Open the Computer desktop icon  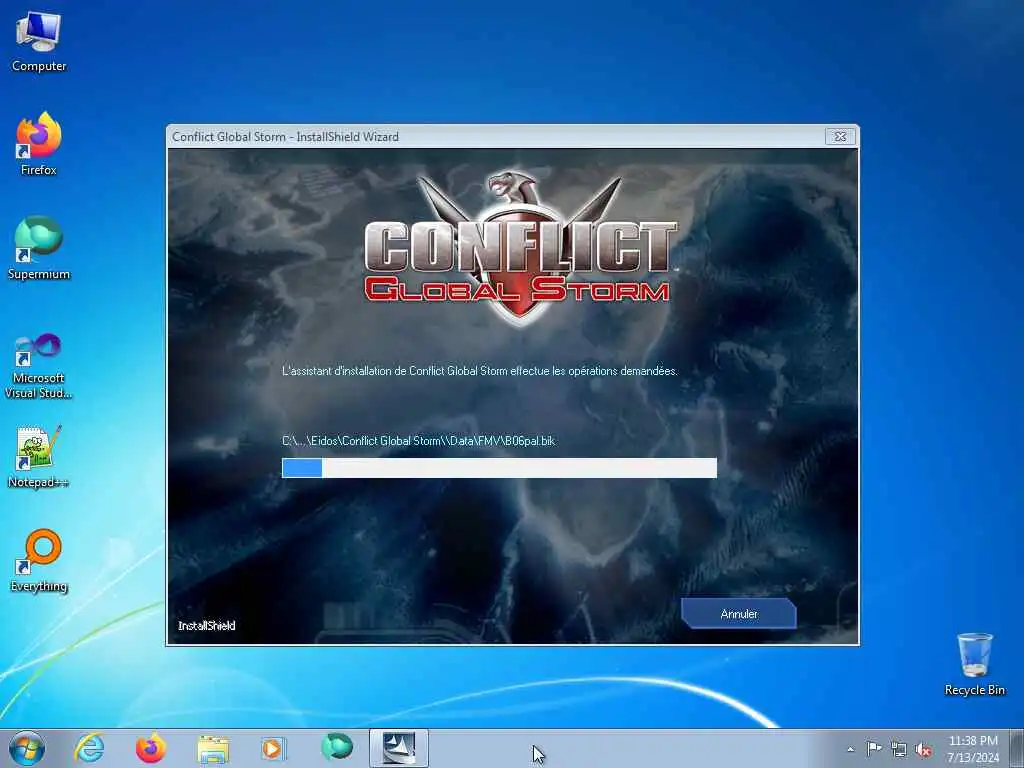click(x=39, y=42)
